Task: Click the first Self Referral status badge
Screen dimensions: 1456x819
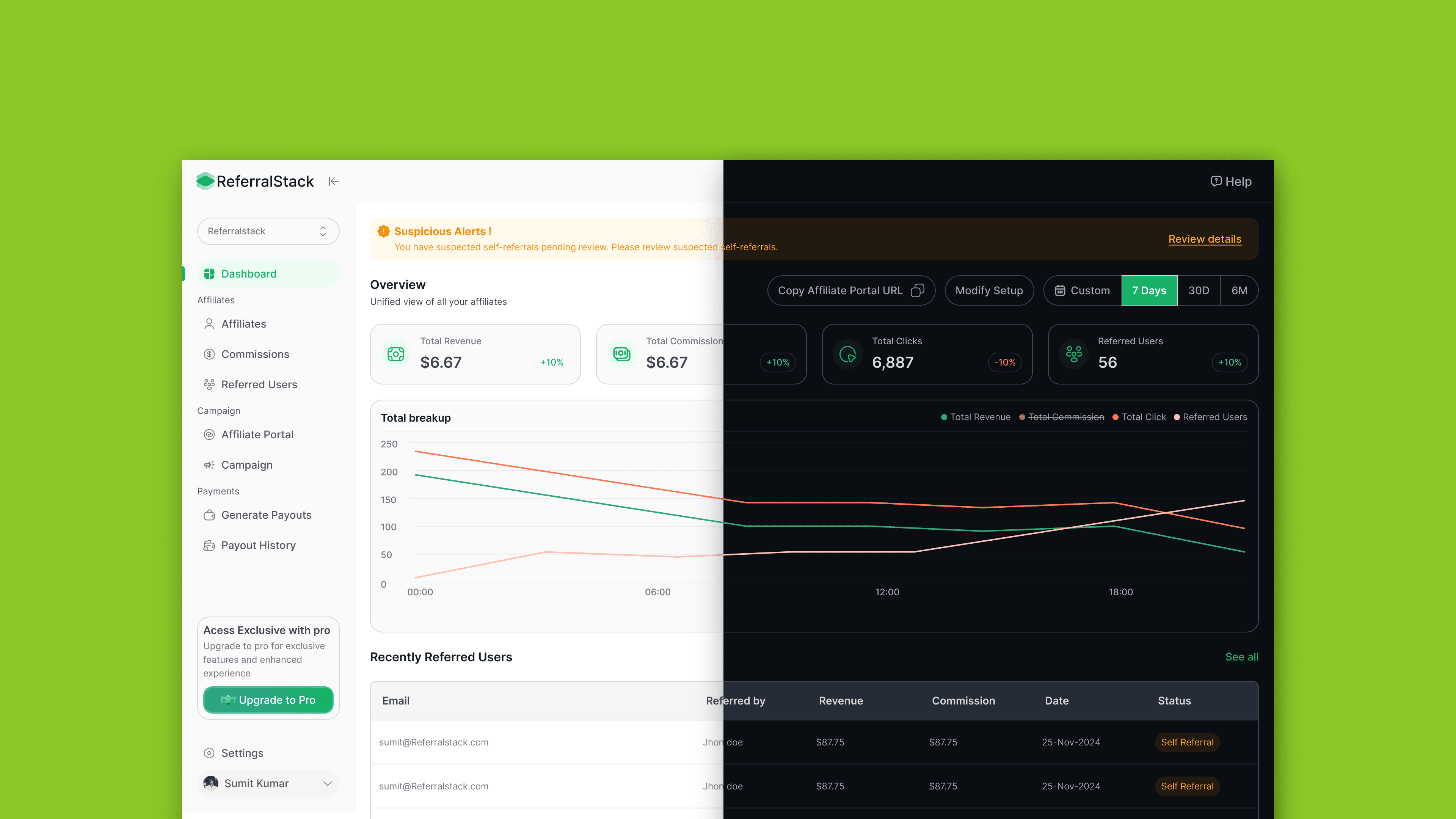Action: pos(1187,742)
